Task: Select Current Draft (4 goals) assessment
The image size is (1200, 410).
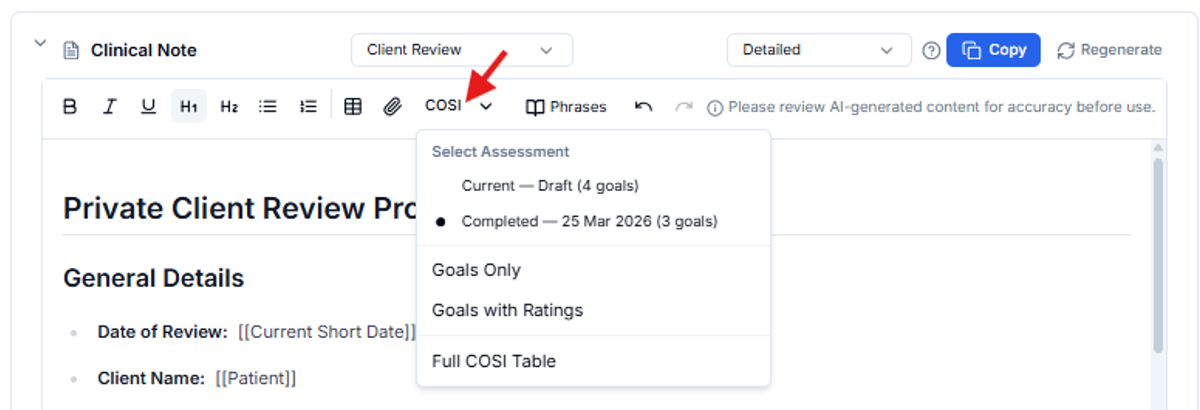Action: 549,186
